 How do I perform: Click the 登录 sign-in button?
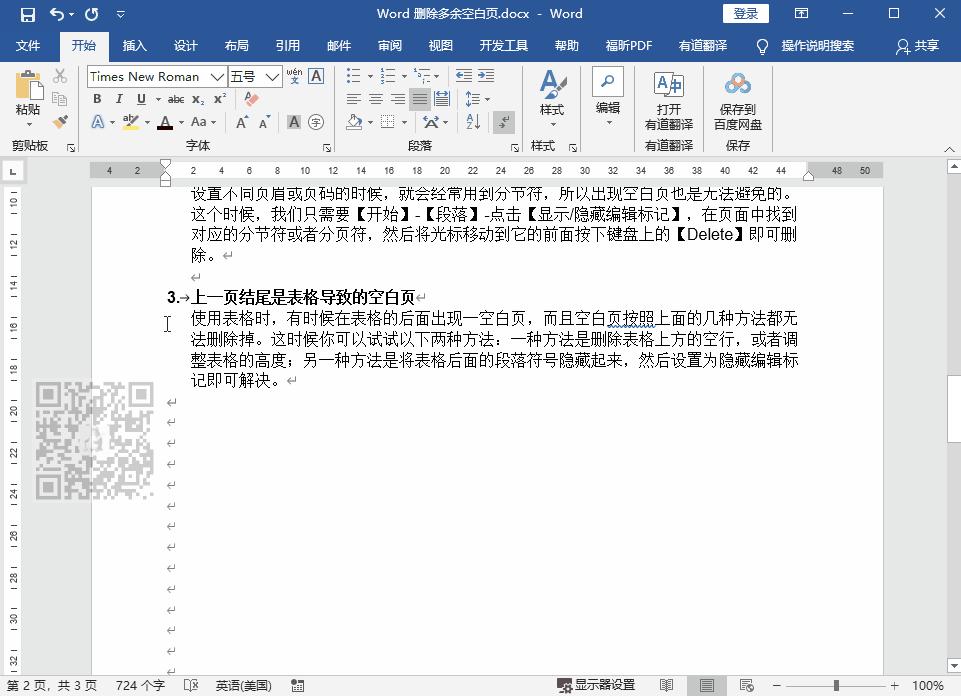tap(743, 13)
